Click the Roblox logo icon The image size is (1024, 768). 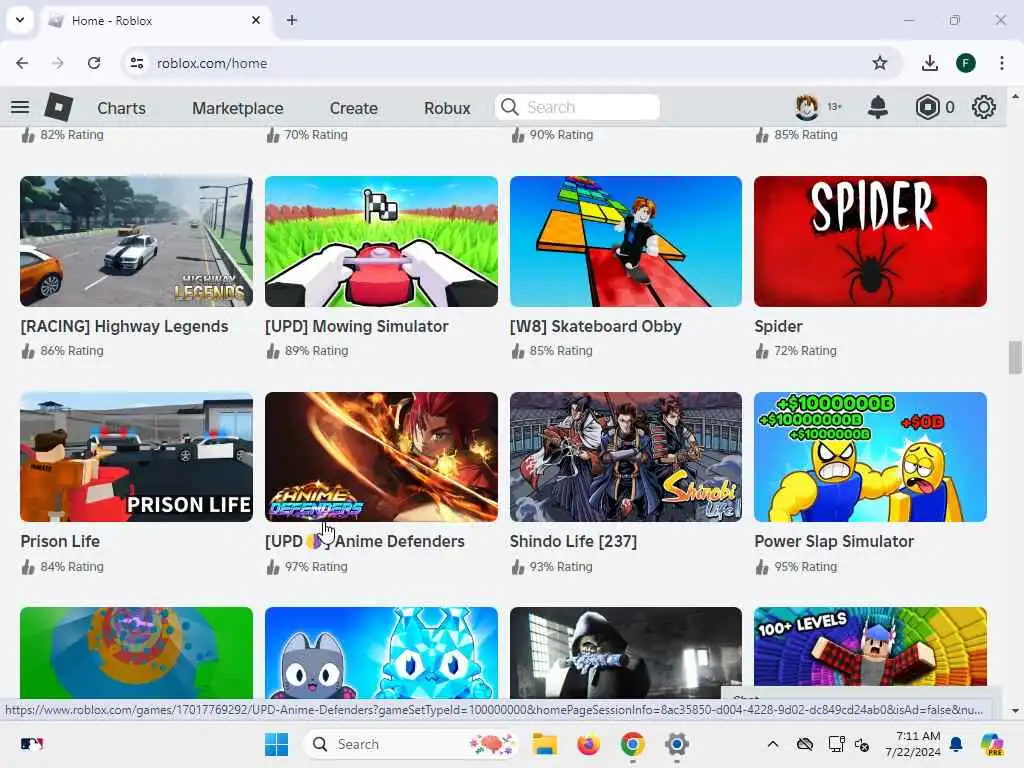[x=59, y=107]
